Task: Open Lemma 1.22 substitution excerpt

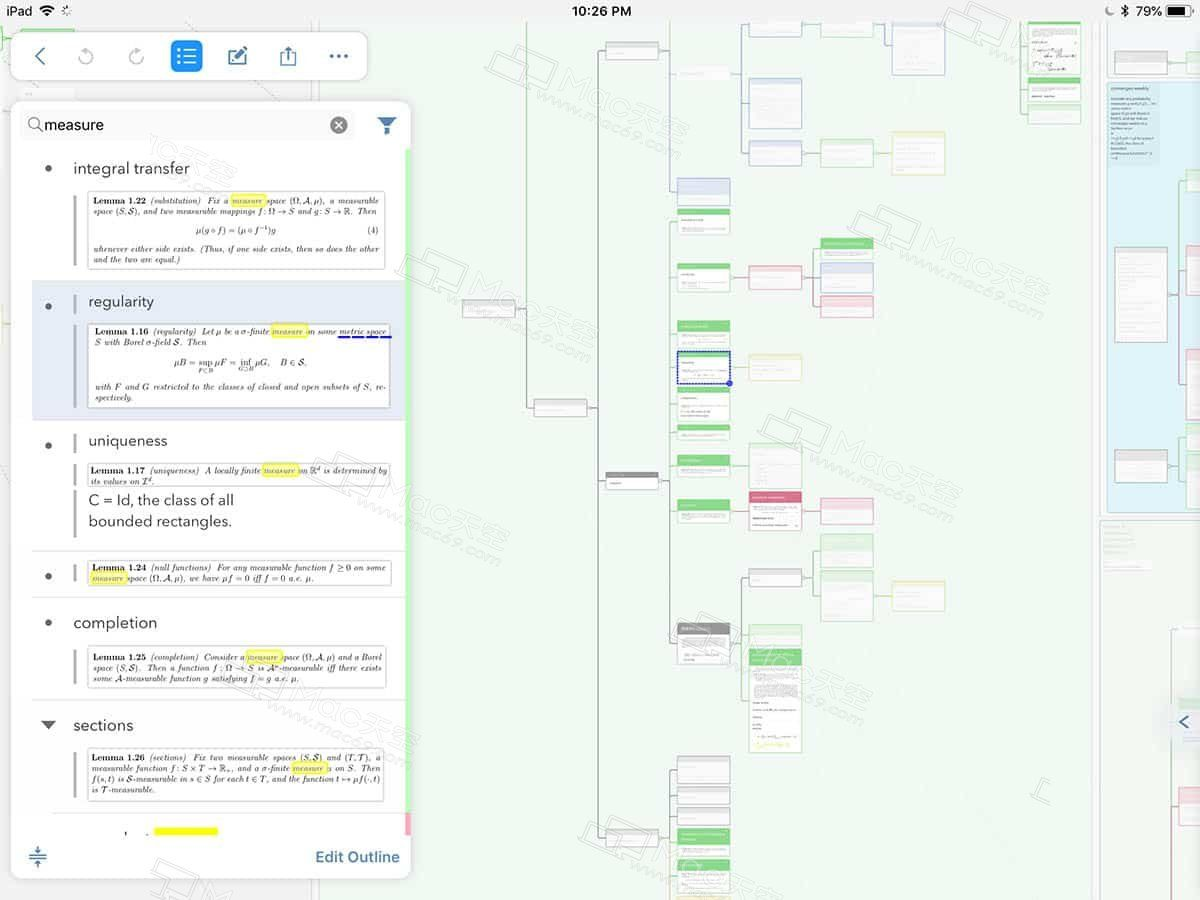Action: click(x=236, y=230)
